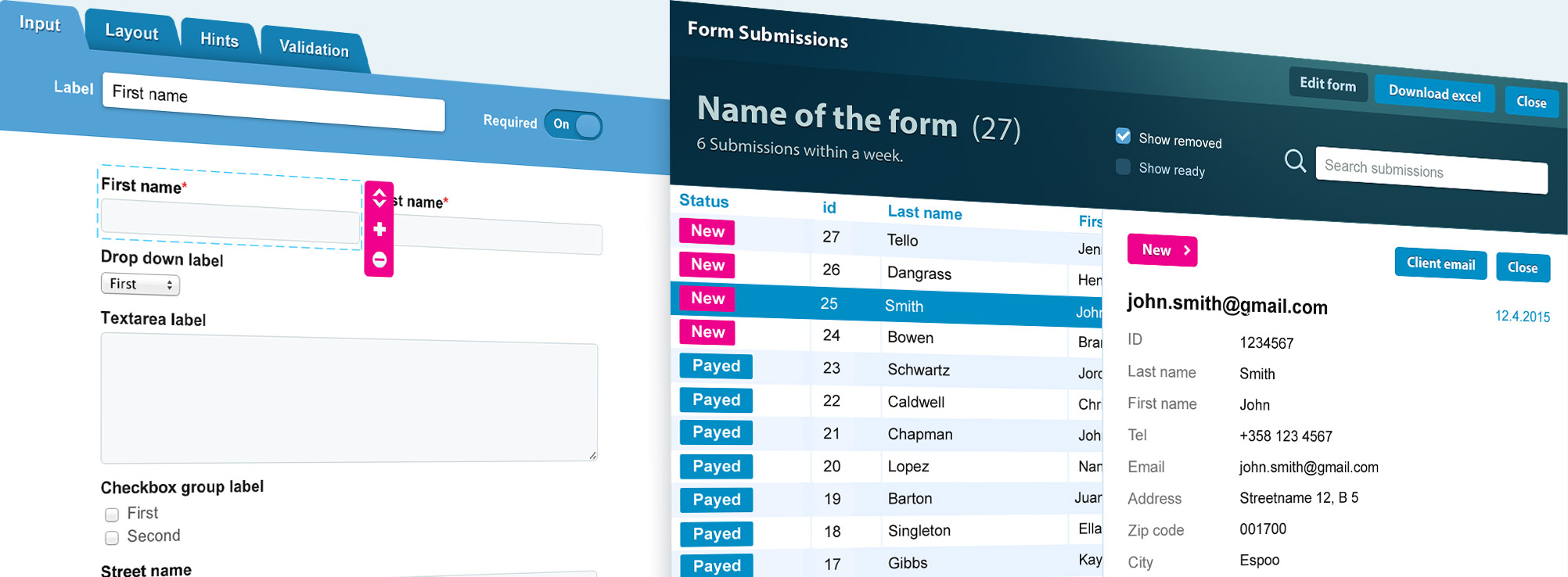Select the Tello submission row
Screen dimensions: 1568x577
coord(886,237)
